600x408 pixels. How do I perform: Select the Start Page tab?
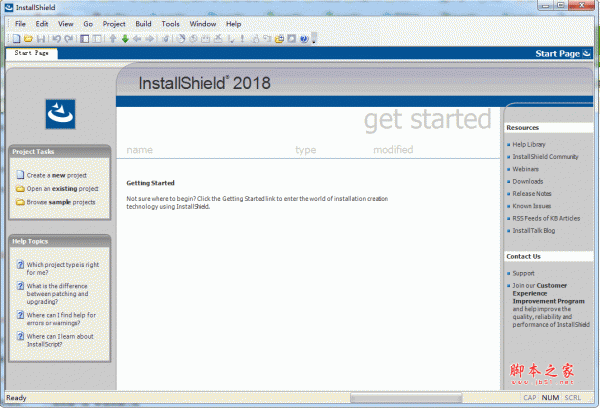(31, 53)
